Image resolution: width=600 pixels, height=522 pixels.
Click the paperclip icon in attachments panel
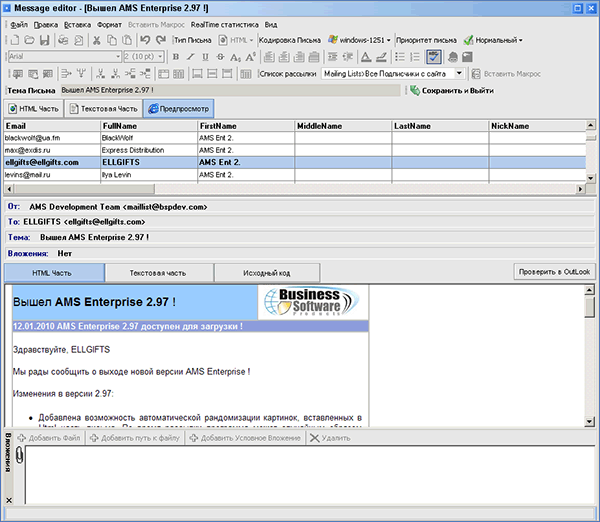19,455
